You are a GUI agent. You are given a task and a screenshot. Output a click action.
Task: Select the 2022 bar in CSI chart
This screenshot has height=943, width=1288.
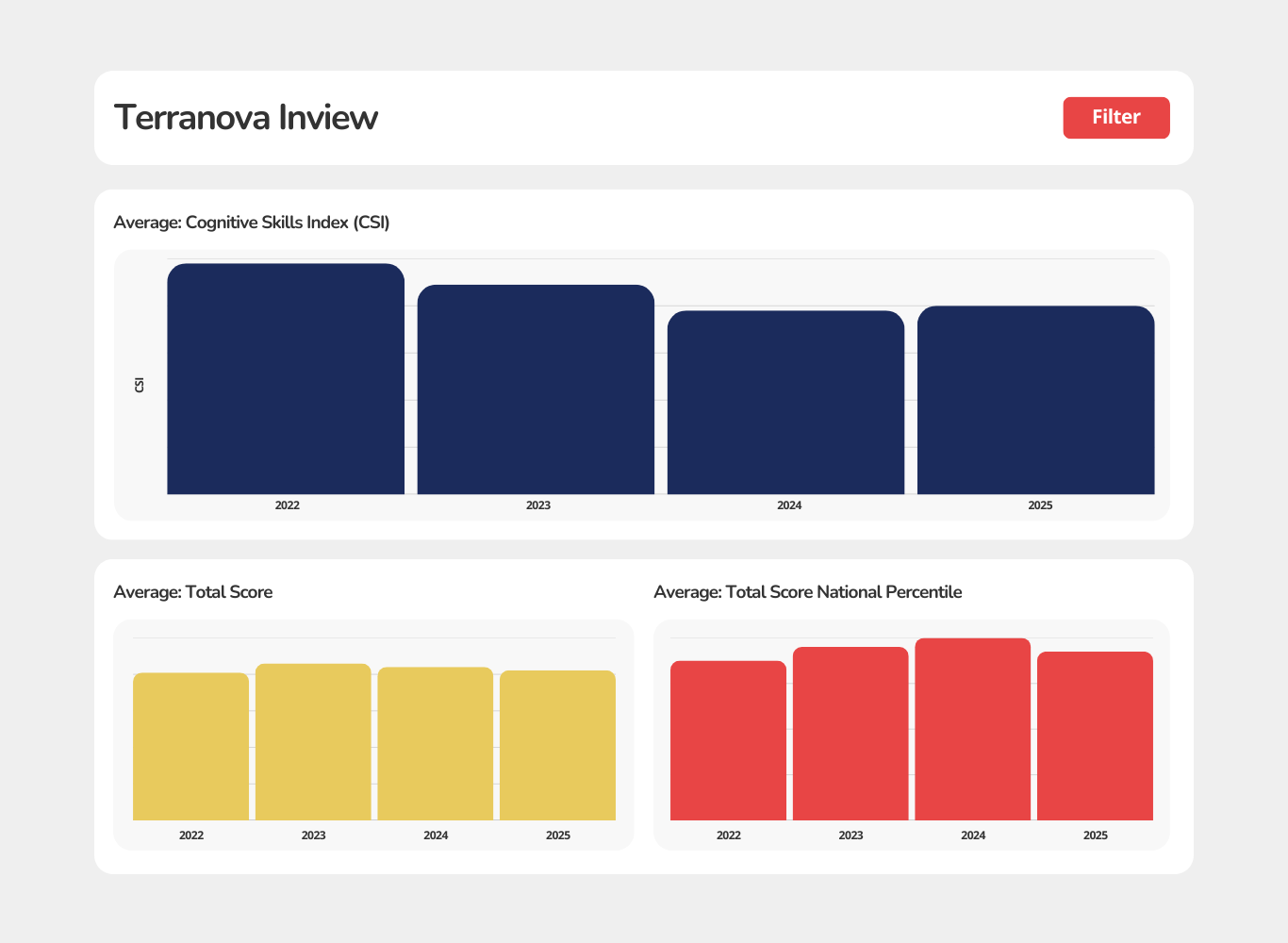(286, 379)
